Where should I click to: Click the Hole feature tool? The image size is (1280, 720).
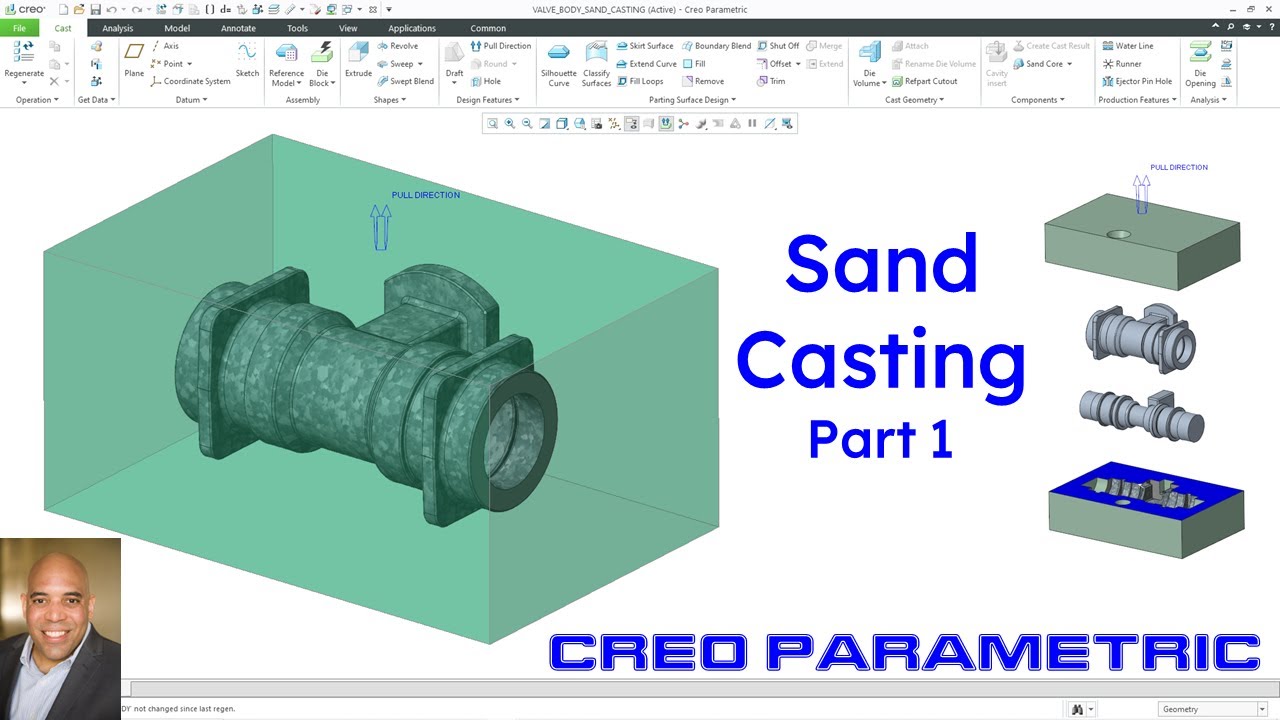(485, 81)
